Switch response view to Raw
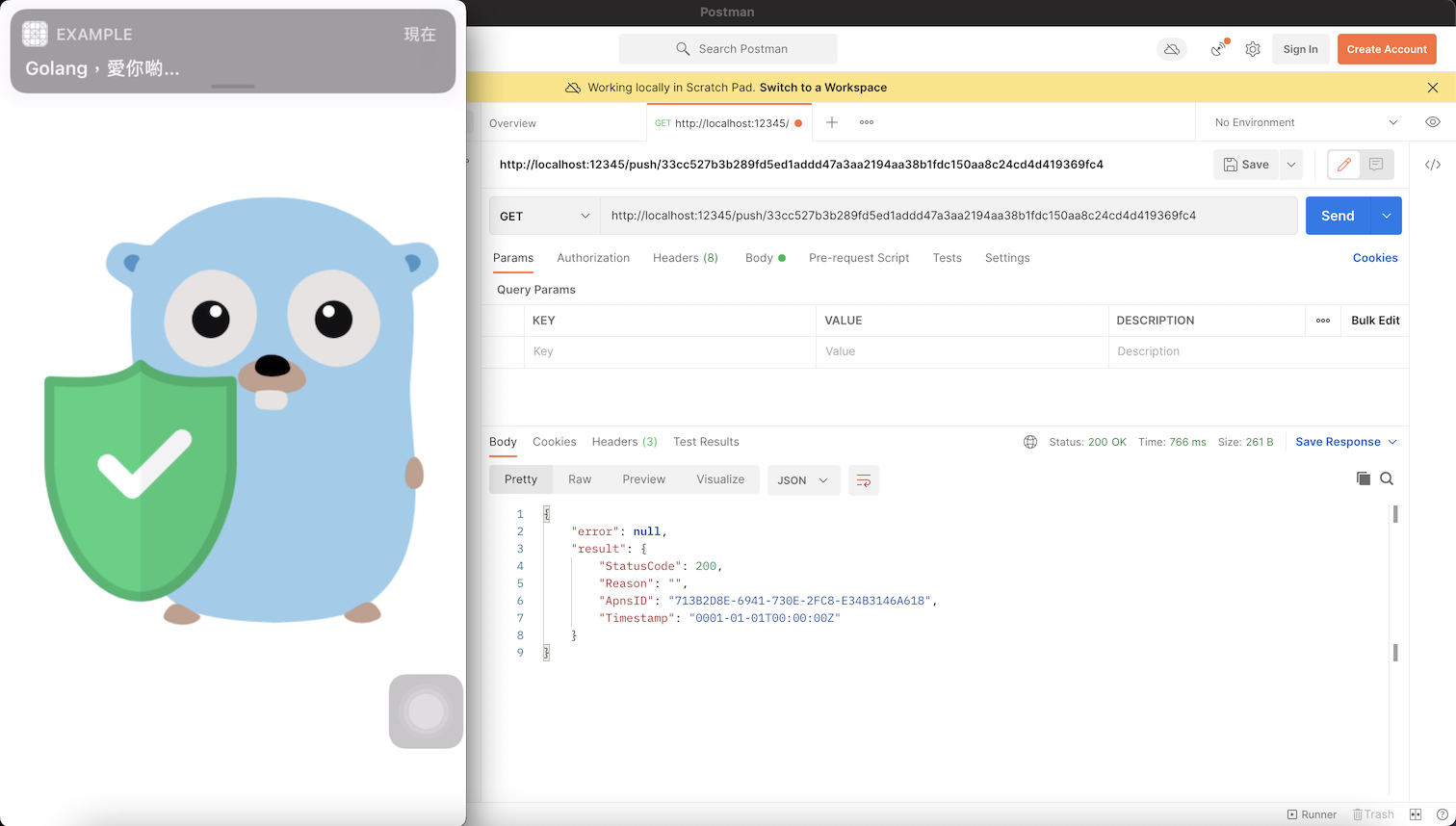The image size is (1456, 826). (580, 479)
